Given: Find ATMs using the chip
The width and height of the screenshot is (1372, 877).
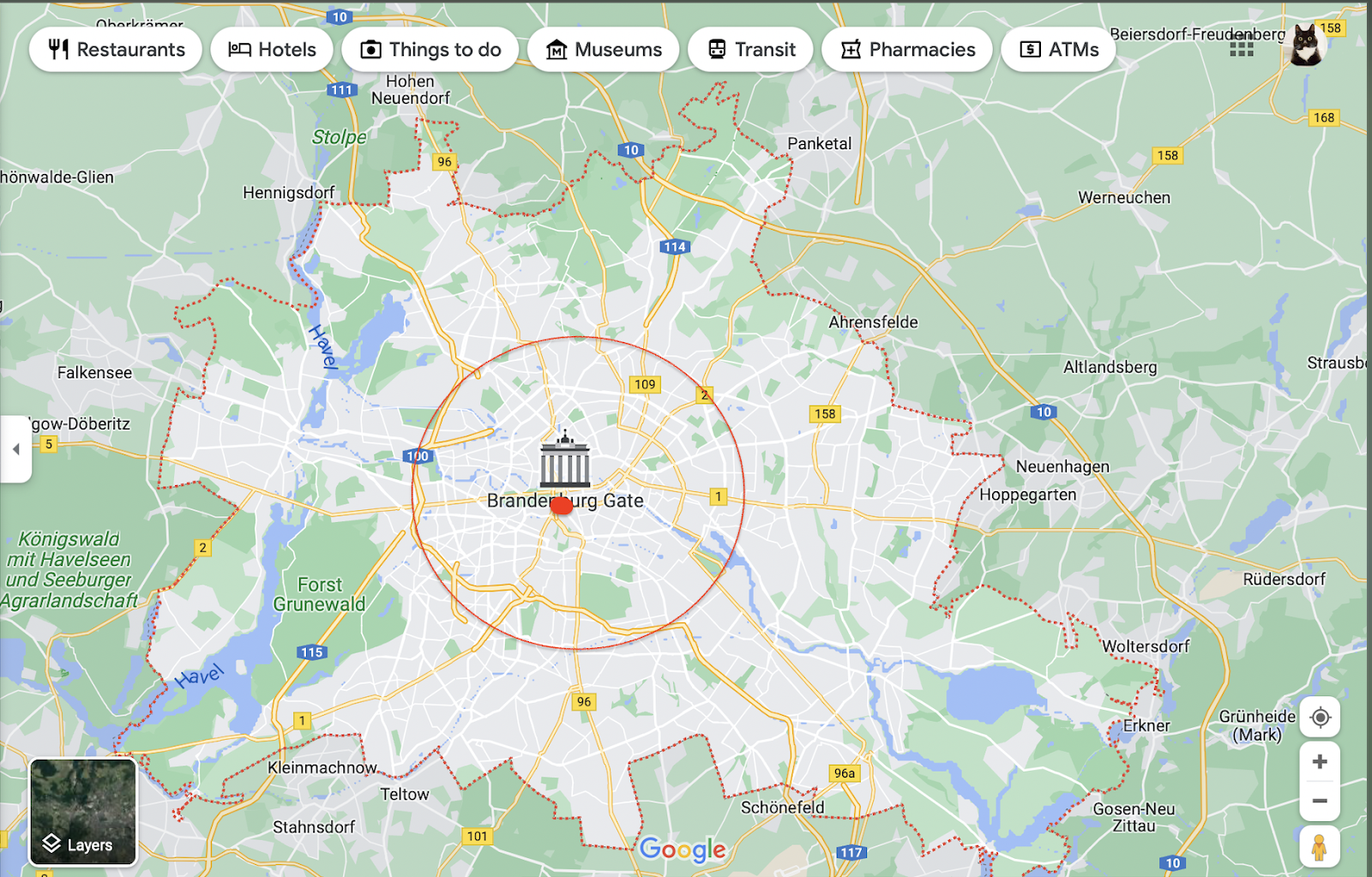Looking at the screenshot, I should tap(1059, 50).
